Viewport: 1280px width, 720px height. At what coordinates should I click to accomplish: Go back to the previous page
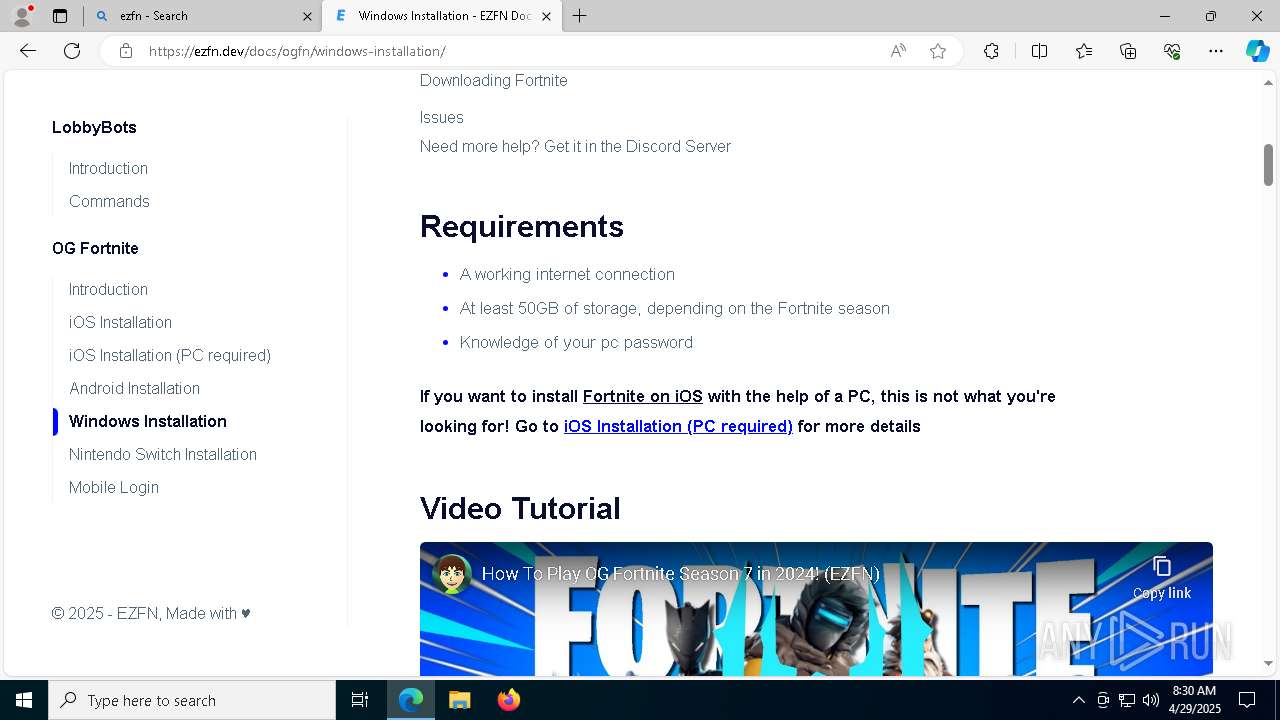coord(28,51)
